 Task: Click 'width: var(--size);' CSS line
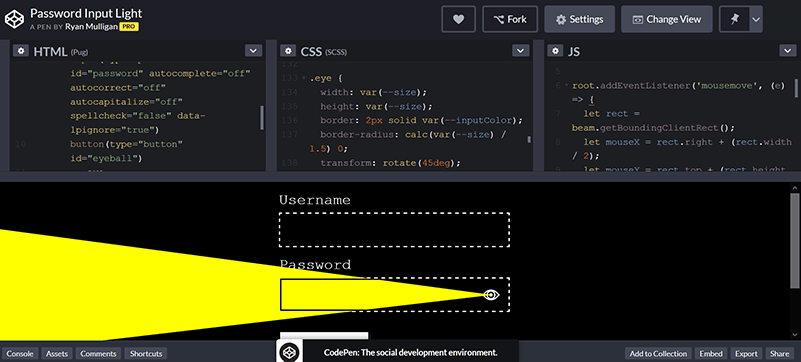click(x=373, y=92)
